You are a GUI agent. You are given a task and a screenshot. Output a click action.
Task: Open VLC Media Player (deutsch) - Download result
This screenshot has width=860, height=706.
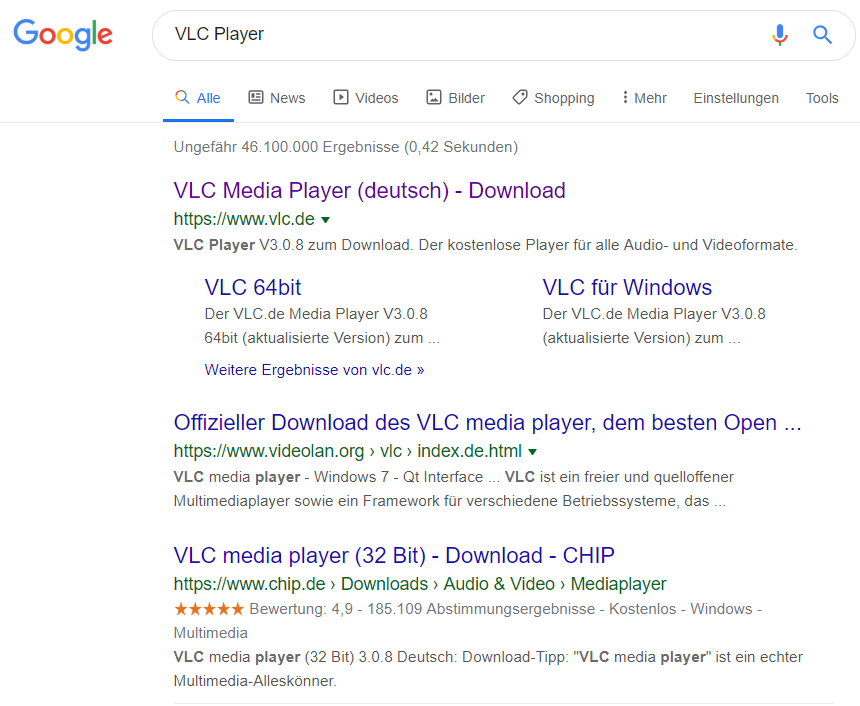pos(369,190)
